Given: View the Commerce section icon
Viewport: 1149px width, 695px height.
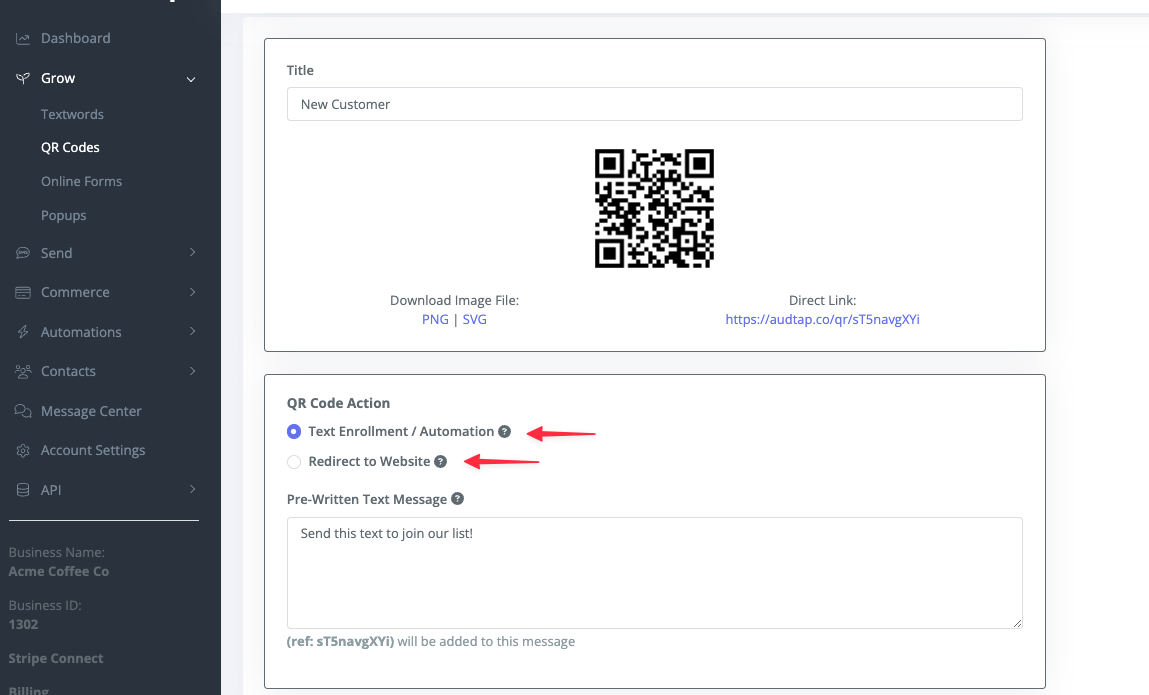Looking at the screenshot, I should point(22,292).
